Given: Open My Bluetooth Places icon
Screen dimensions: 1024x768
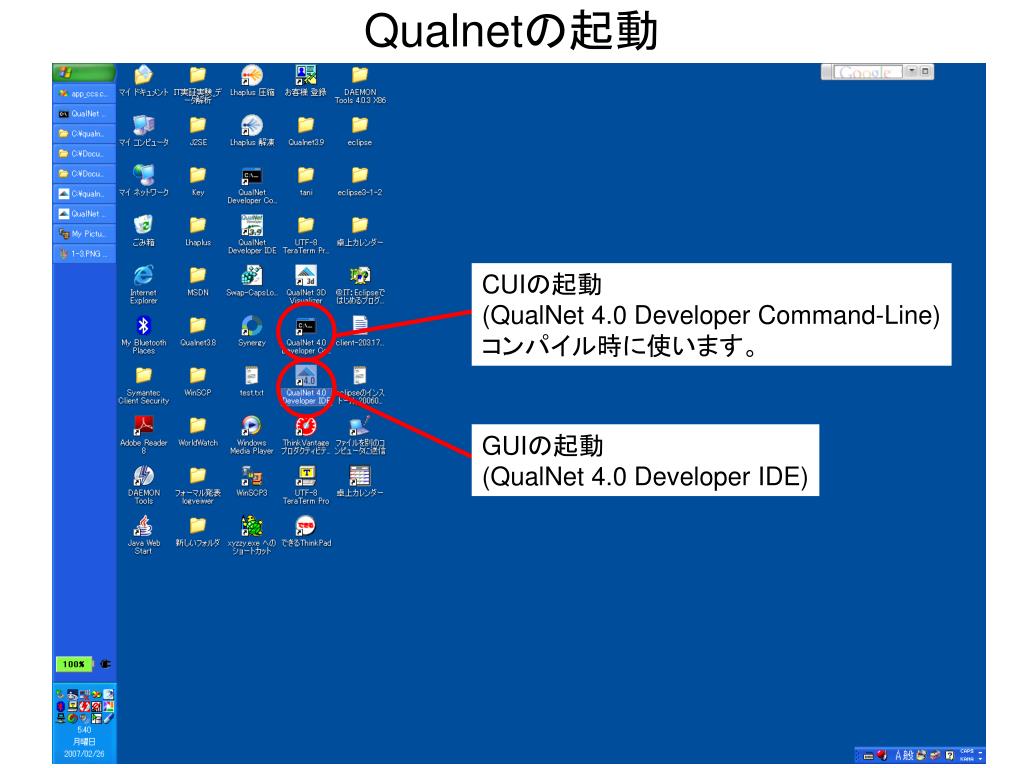Looking at the screenshot, I should (x=144, y=334).
